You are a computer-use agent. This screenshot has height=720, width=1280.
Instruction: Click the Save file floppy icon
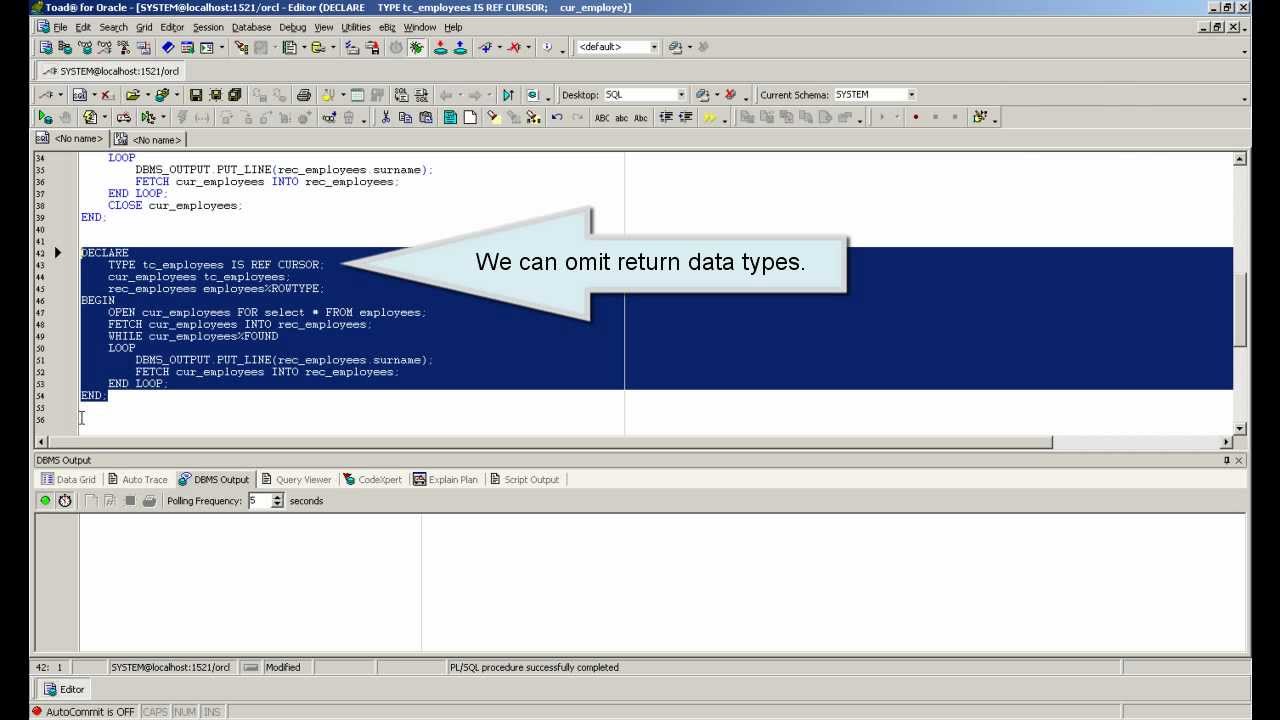coord(196,95)
